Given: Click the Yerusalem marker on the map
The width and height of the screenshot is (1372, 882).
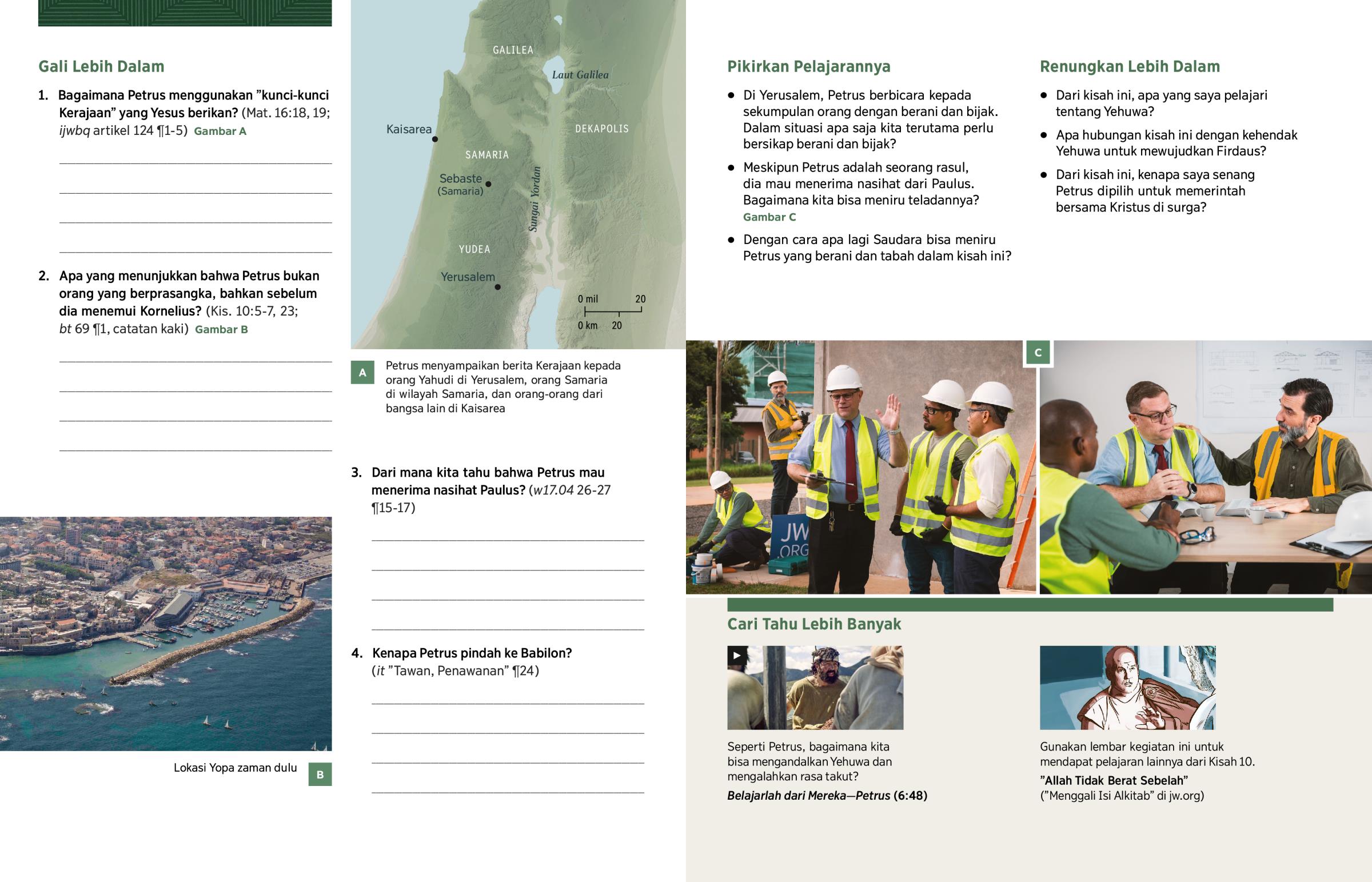Looking at the screenshot, I should 497,287.
